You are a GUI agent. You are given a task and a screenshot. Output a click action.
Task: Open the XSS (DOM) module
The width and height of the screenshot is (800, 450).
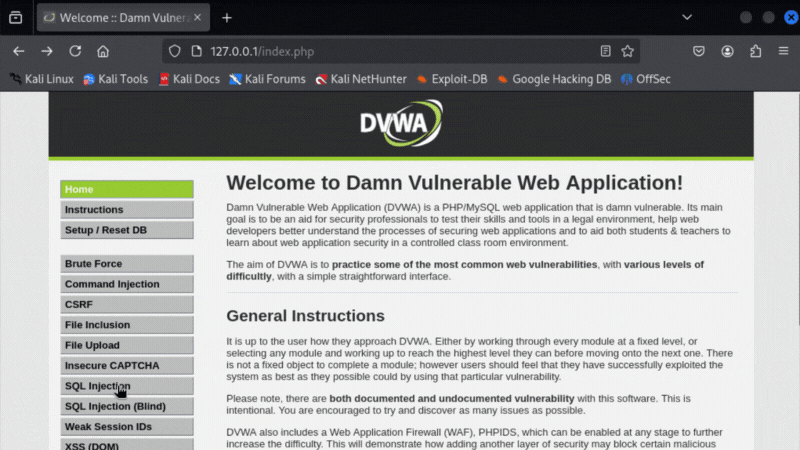click(x=127, y=444)
